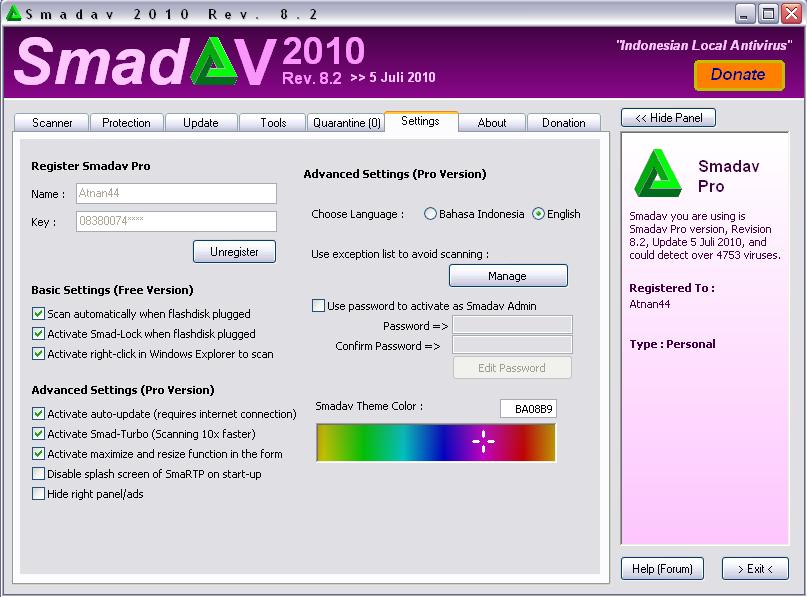Image resolution: width=807 pixels, height=597 pixels.
Task: Click the 'Atnan44' name in right panel
Action: (650, 304)
